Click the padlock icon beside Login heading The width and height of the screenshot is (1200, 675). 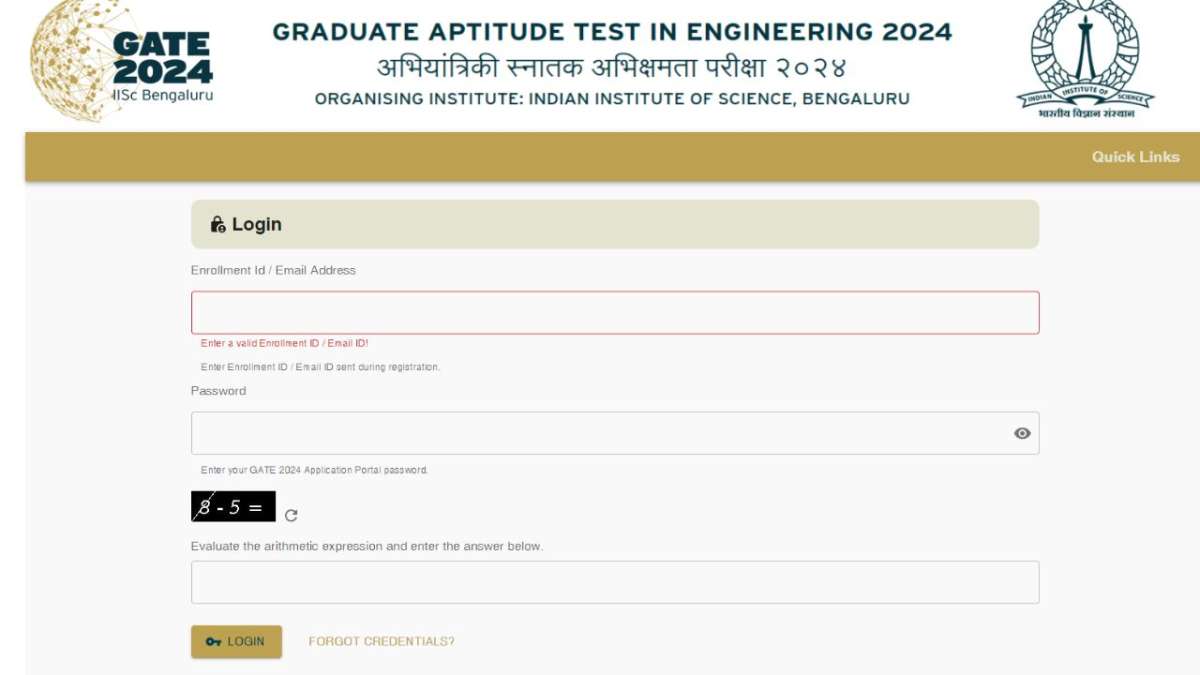(x=218, y=224)
